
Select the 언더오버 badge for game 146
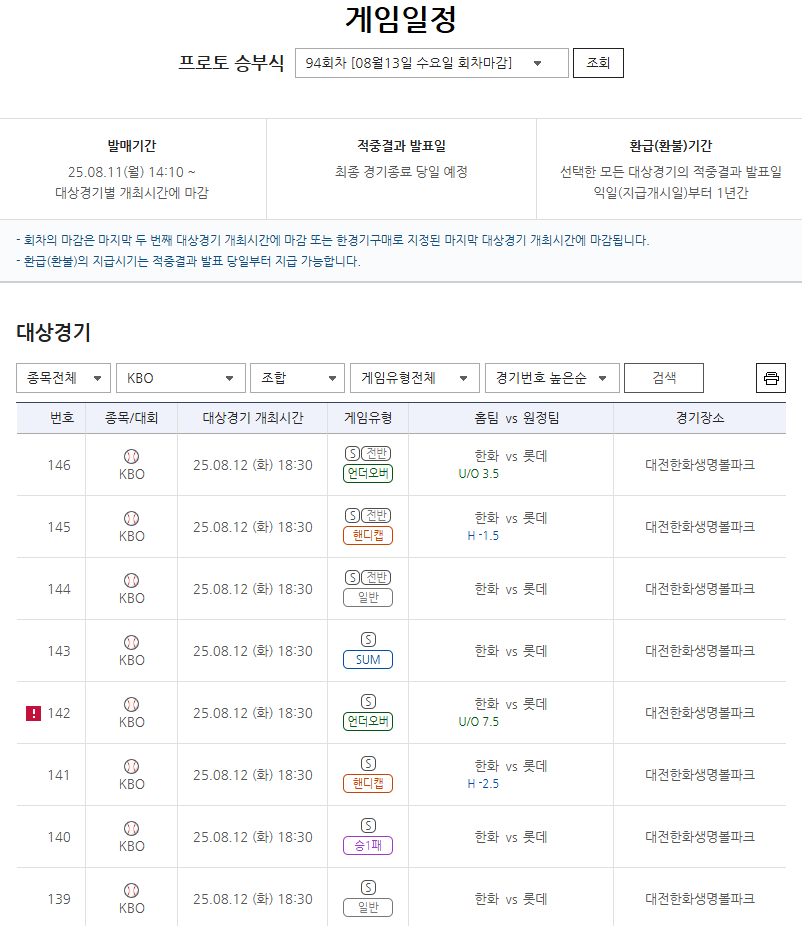pyautogui.click(x=367, y=473)
